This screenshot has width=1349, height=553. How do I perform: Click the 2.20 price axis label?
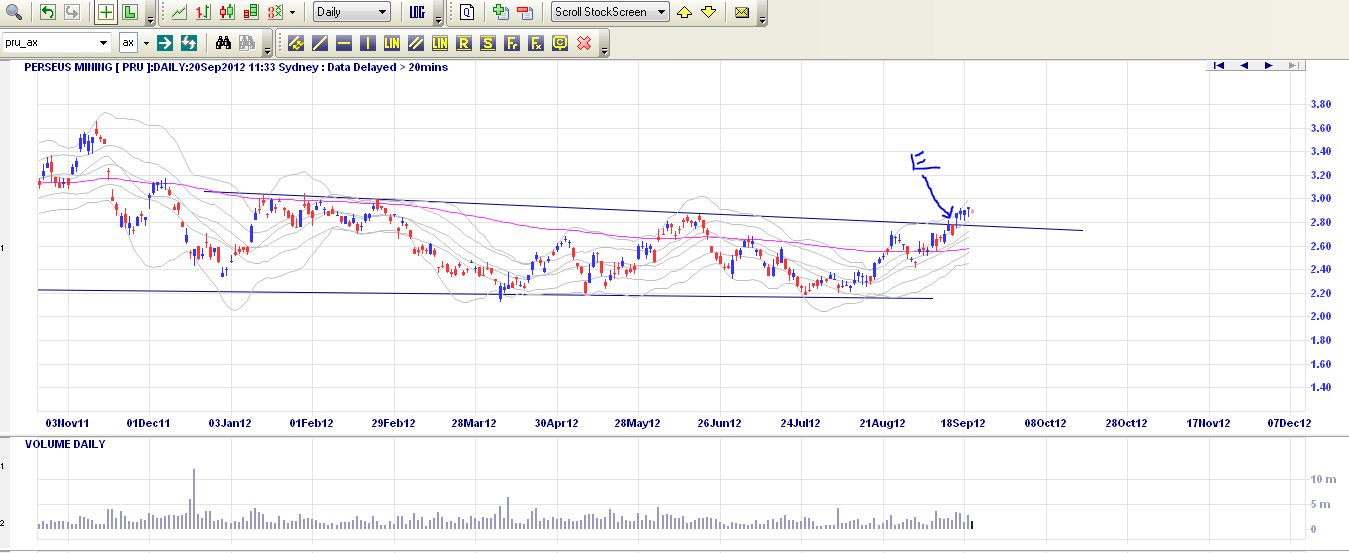coord(1320,293)
